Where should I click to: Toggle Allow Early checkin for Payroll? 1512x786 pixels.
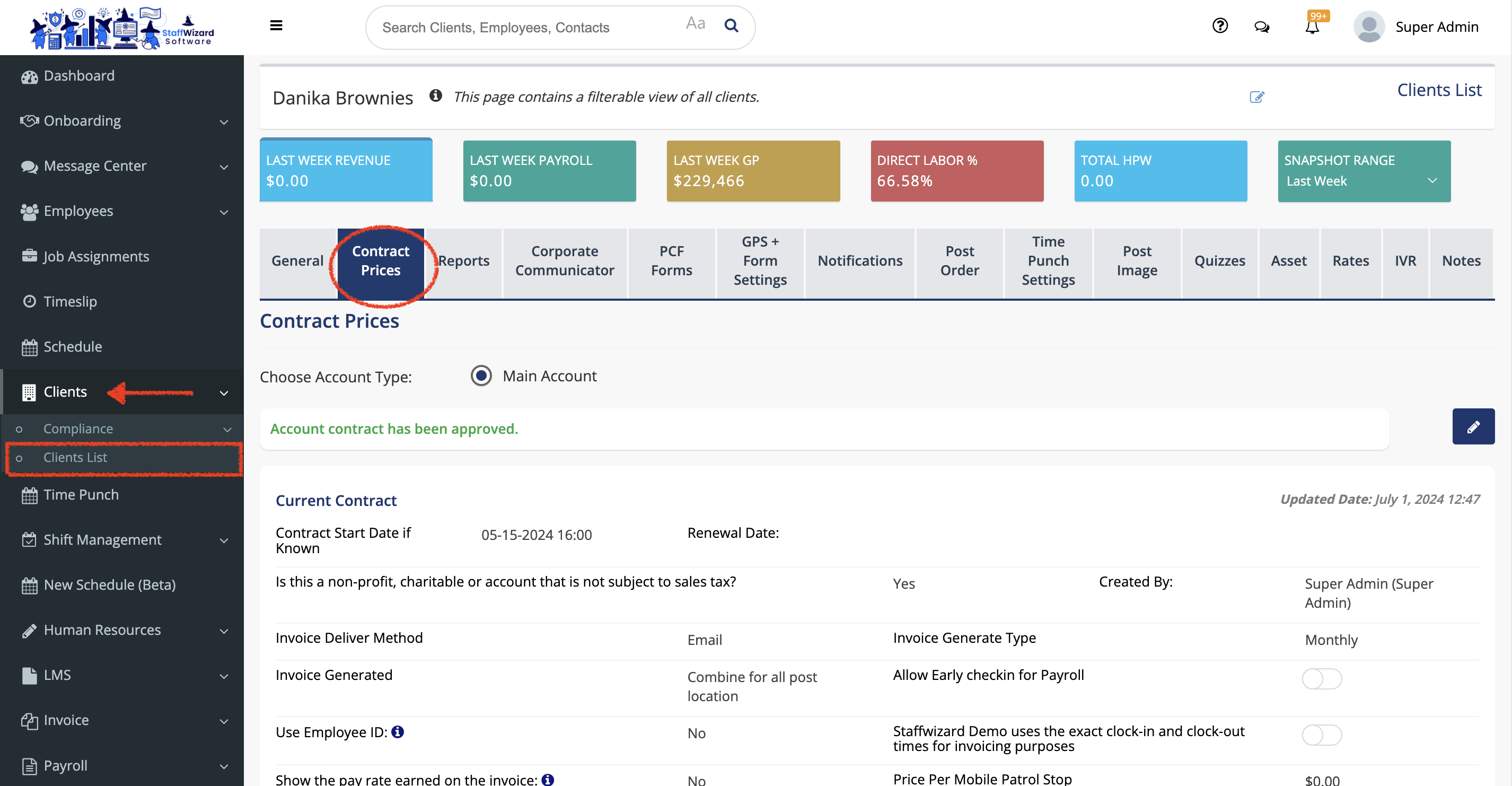point(1321,678)
